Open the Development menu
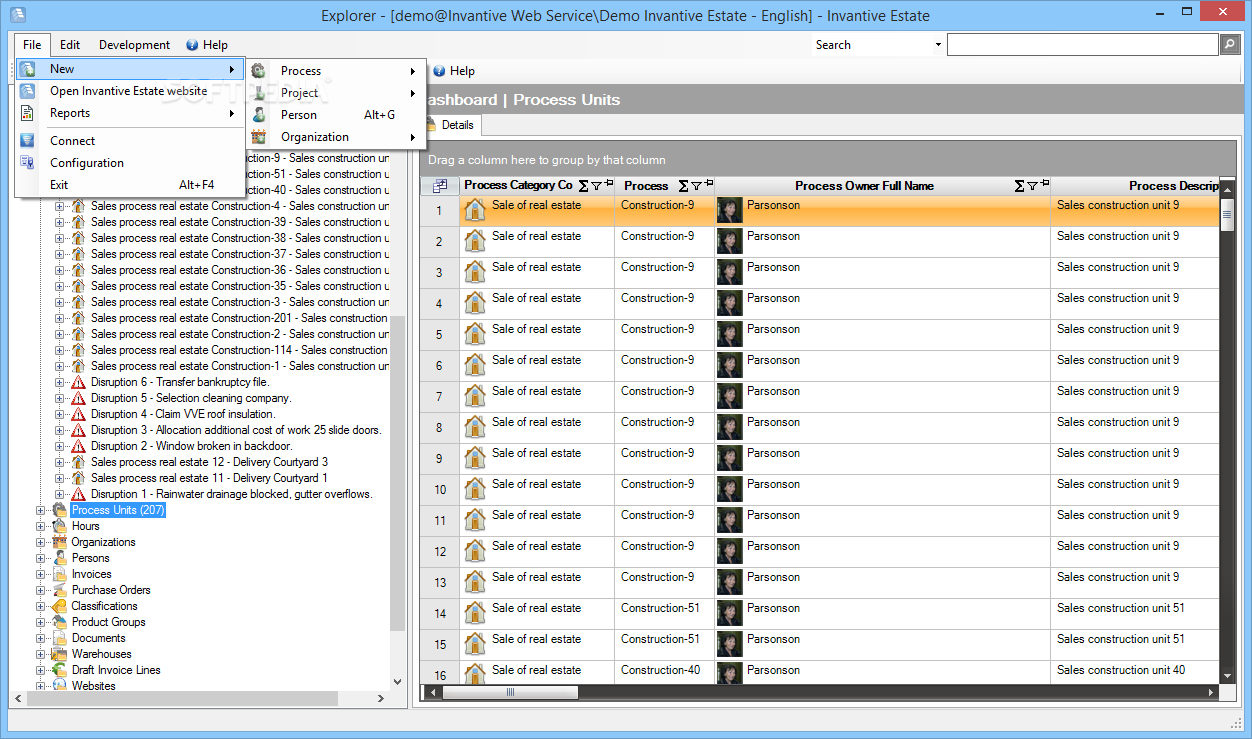The width and height of the screenshot is (1252, 739). coord(134,45)
